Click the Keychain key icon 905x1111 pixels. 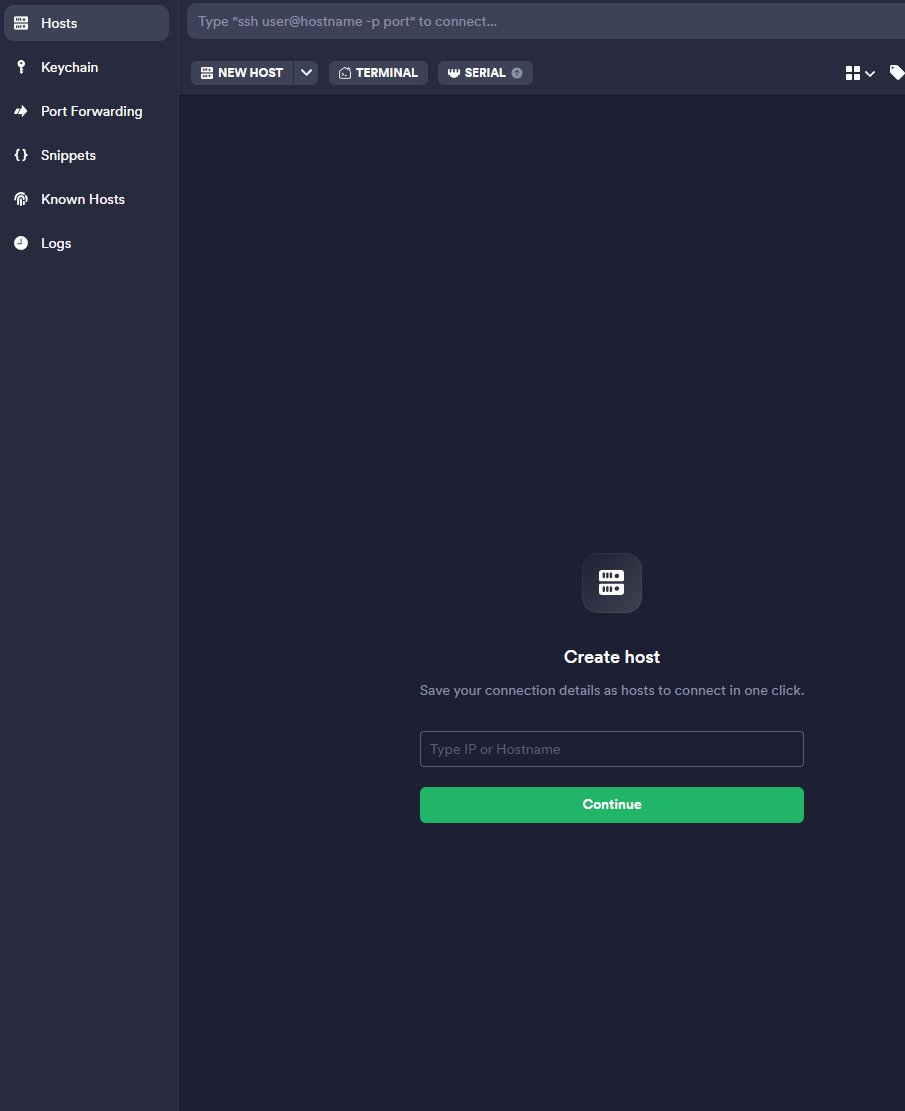[21, 67]
